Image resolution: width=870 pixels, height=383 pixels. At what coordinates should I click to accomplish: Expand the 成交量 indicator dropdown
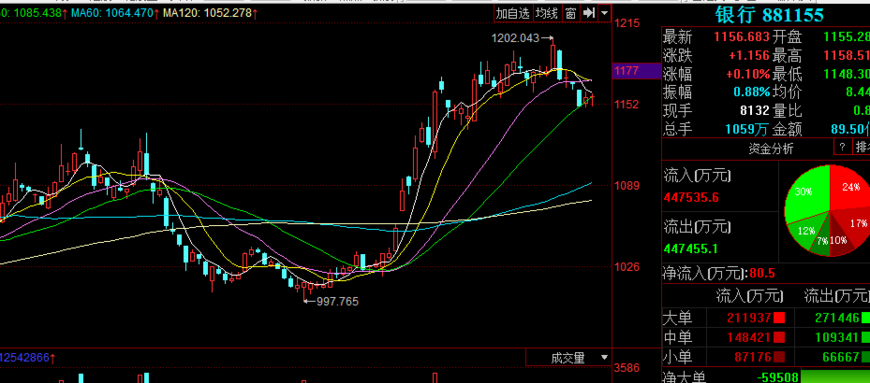(x=603, y=358)
